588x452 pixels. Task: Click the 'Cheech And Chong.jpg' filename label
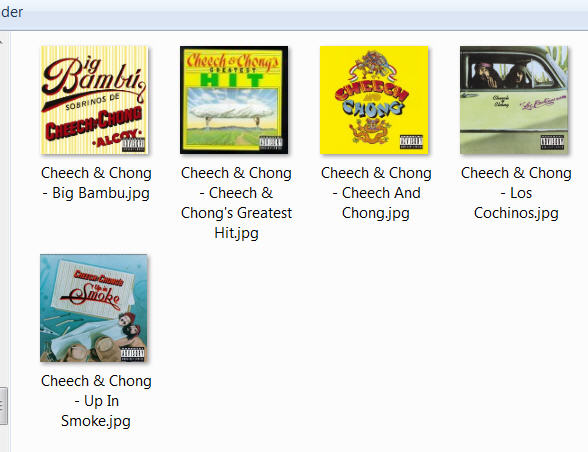pos(376,193)
